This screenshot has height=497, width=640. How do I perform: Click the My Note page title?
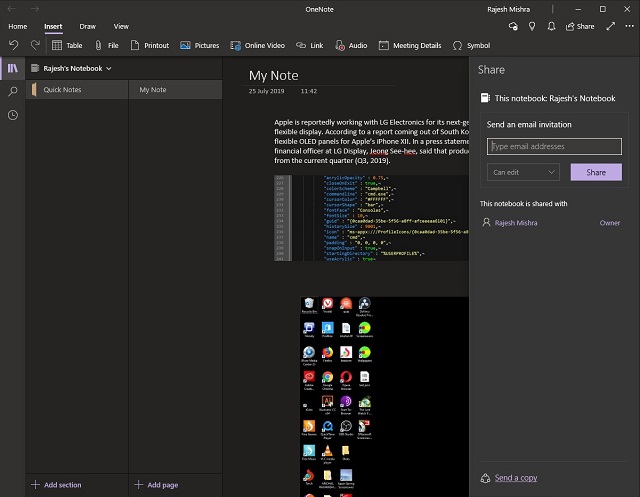[273, 75]
